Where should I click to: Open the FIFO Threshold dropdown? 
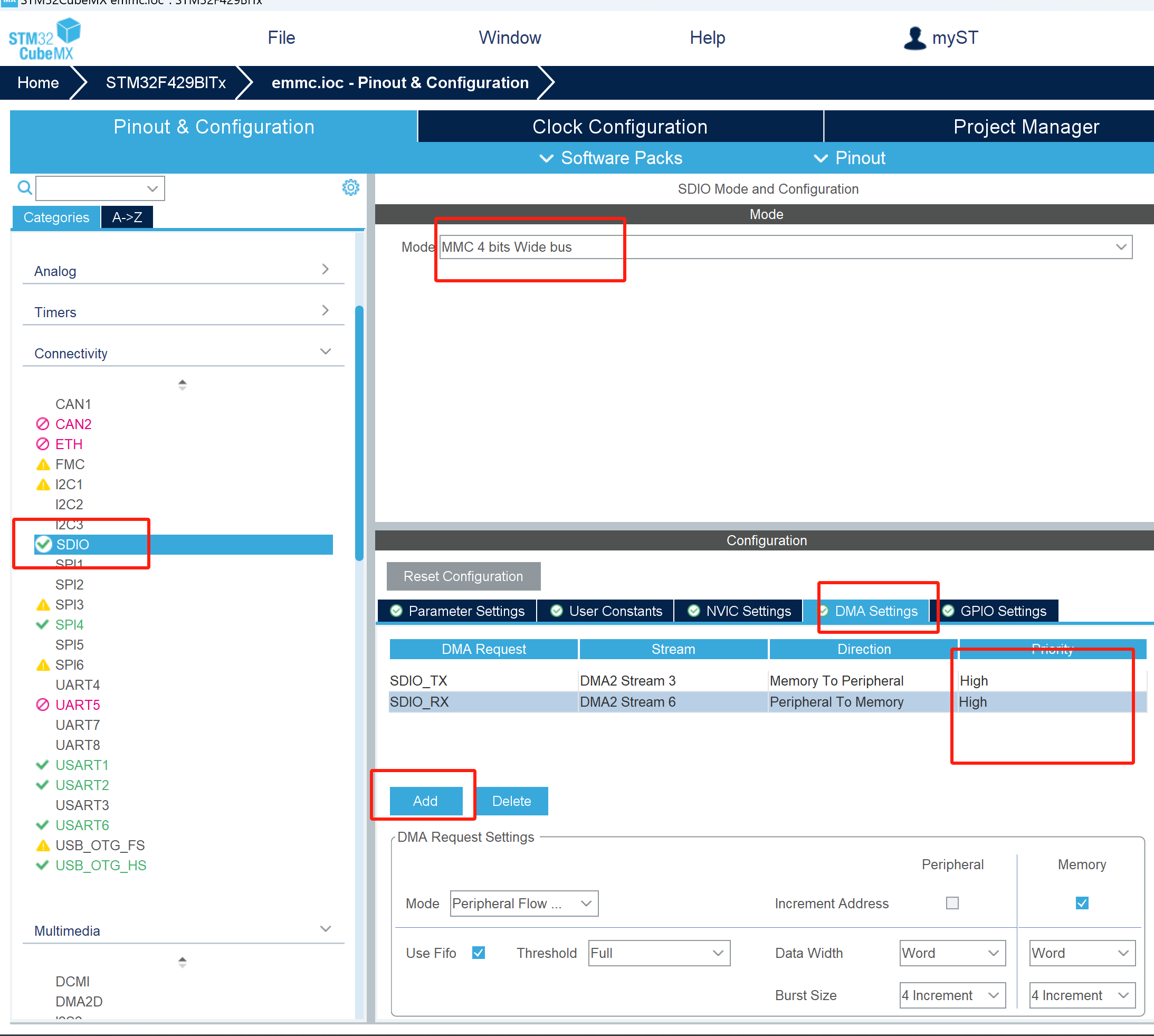tap(659, 953)
